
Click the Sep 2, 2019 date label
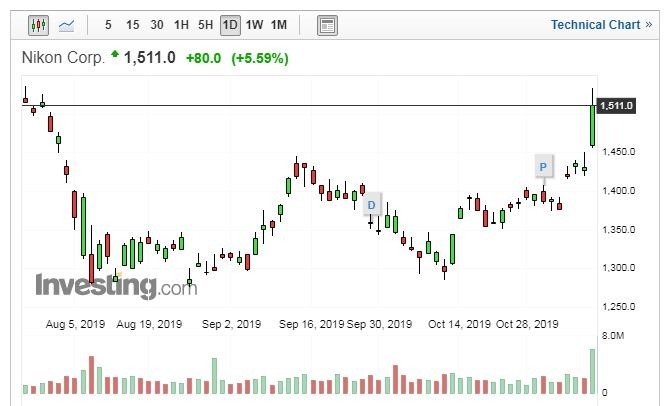tap(231, 324)
